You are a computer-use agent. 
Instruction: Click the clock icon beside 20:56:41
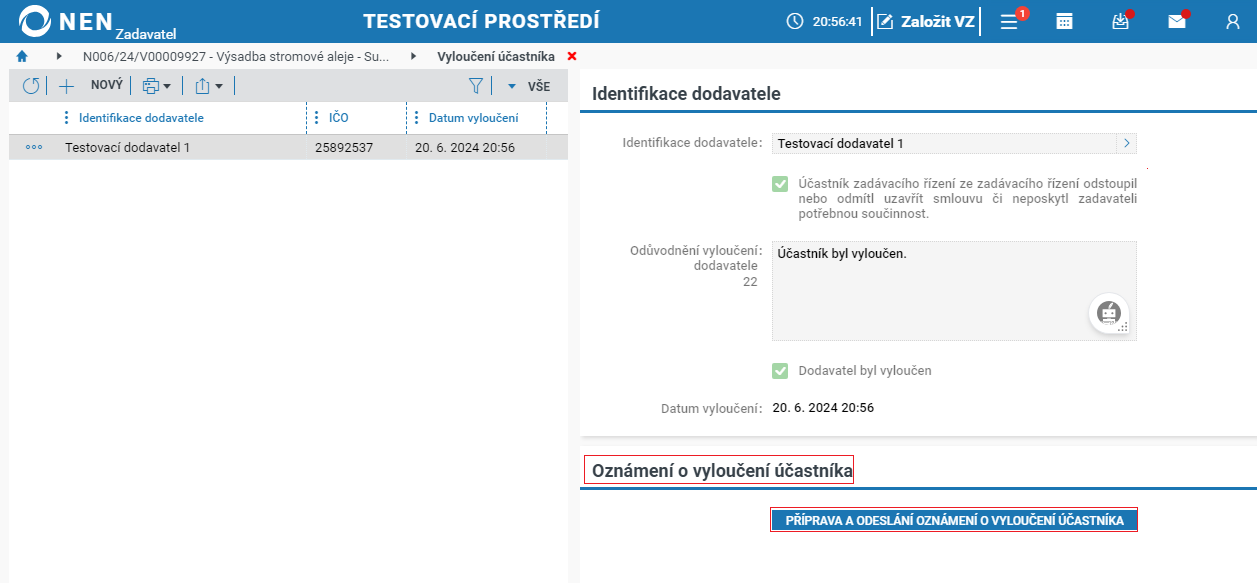[795, 21]
